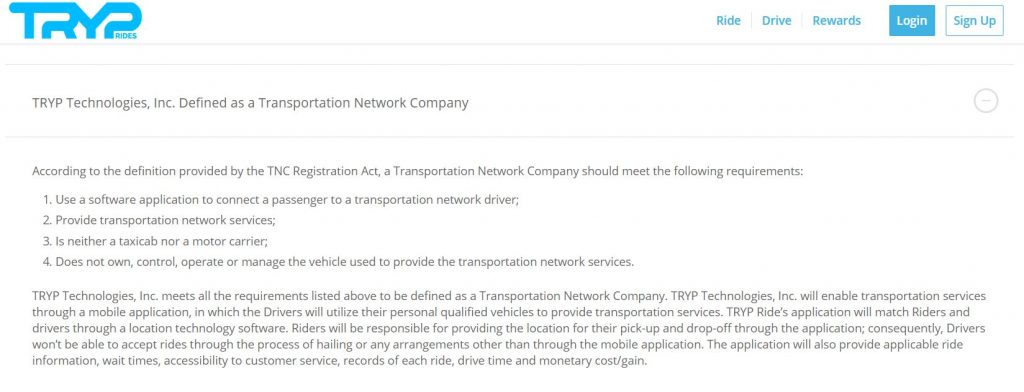Click the 'through a mobile application' paragraph line
This screenshot has height=392, width=1024.
coord(501,312)
